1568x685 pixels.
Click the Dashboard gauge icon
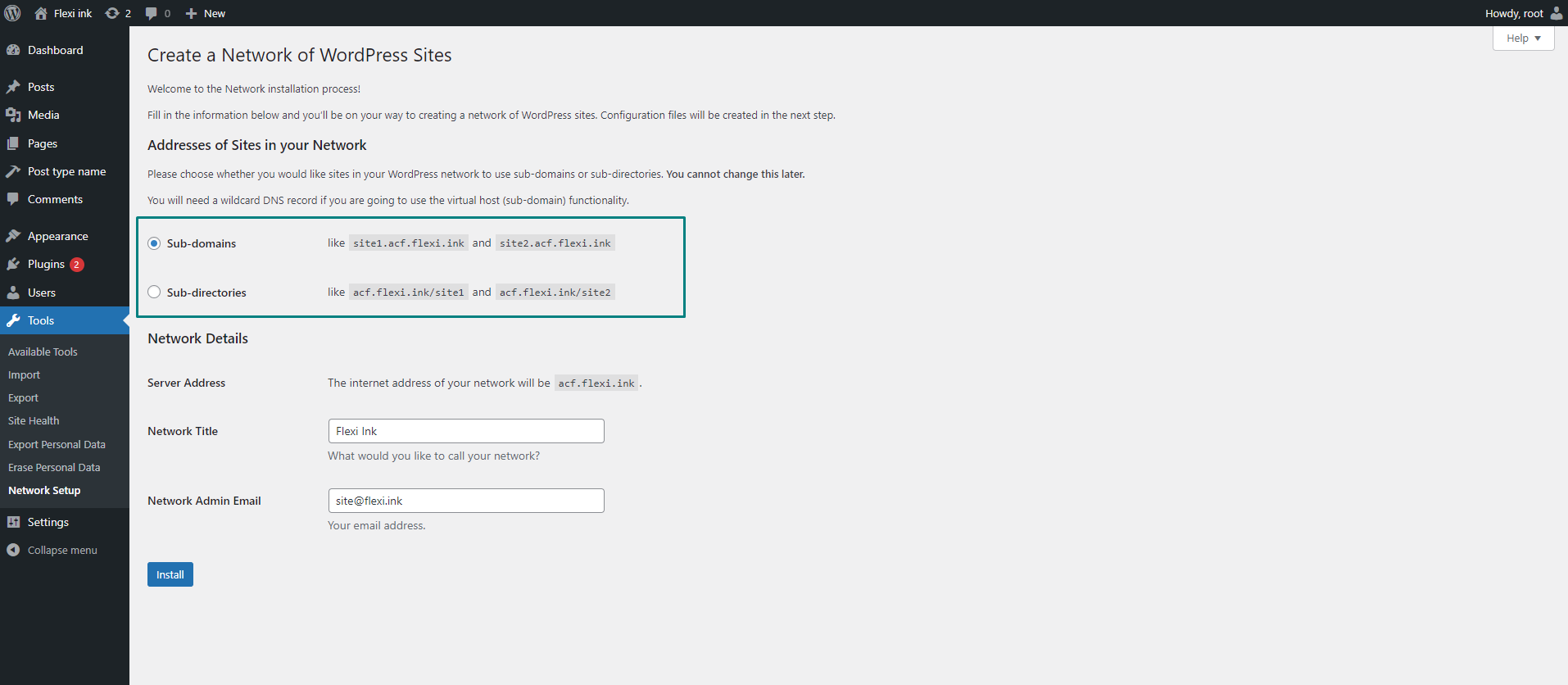13,50
